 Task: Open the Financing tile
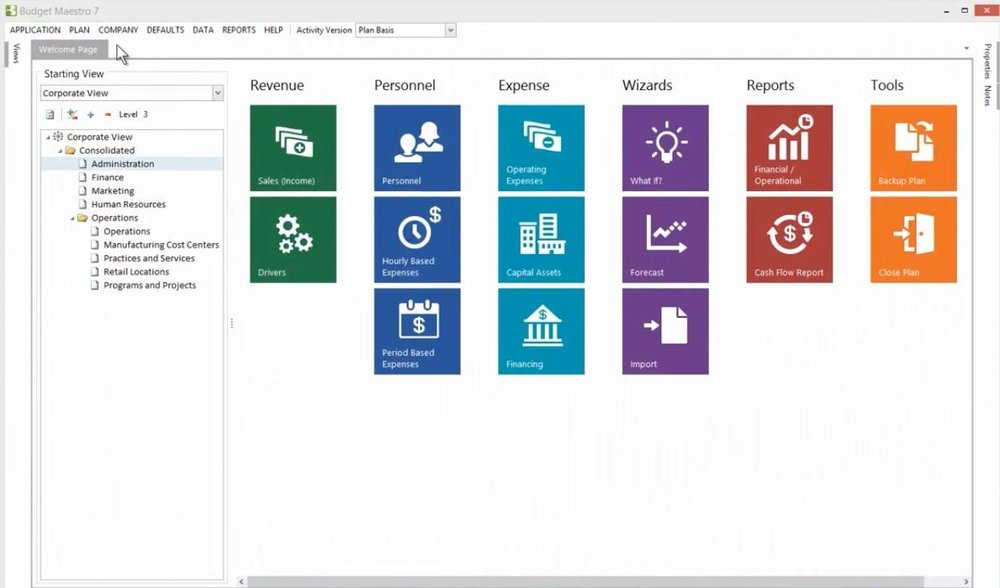point(541,332)
